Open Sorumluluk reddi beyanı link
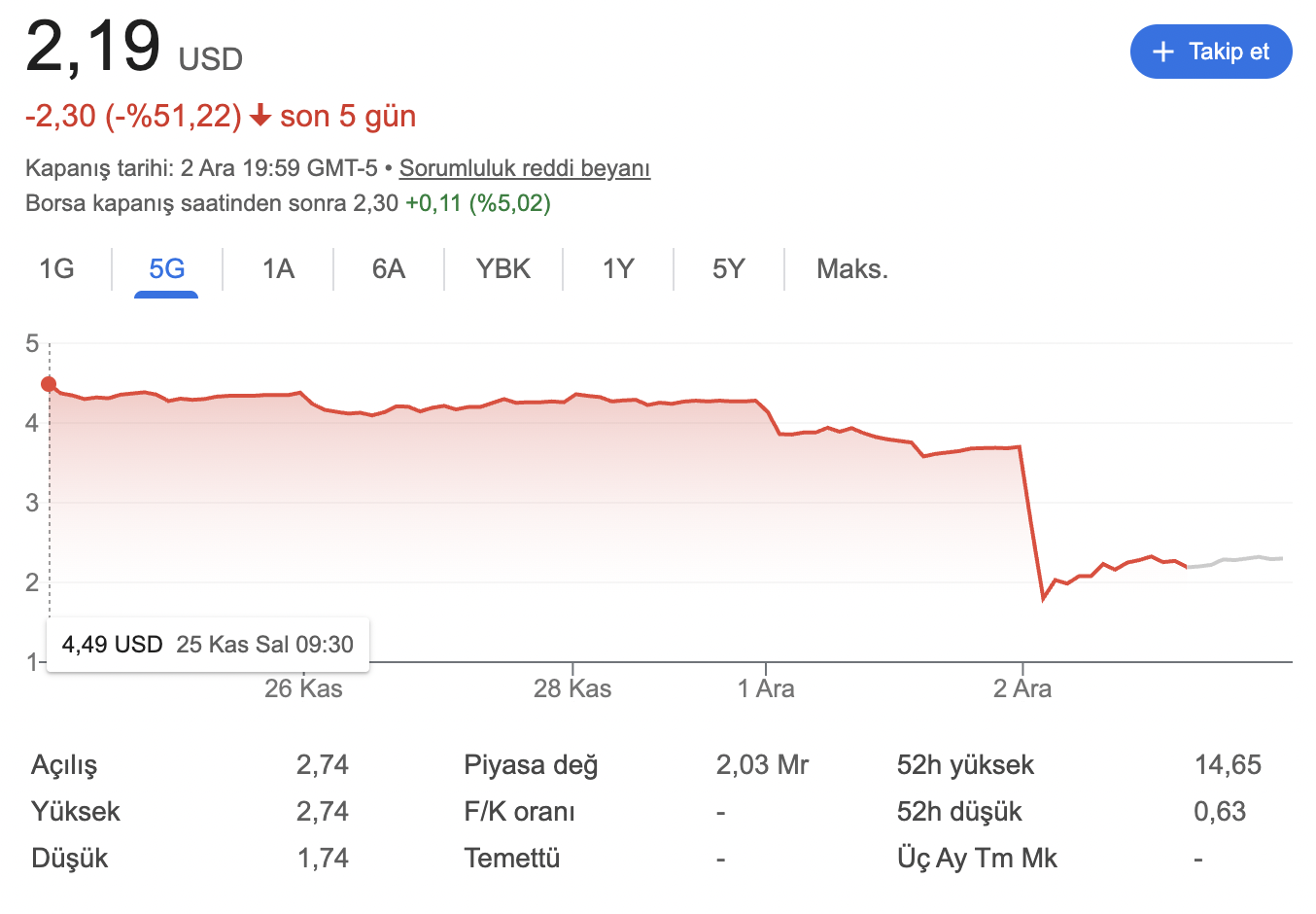The width and height of the screenshot is (1316, 914). click(x=525, y=168)
